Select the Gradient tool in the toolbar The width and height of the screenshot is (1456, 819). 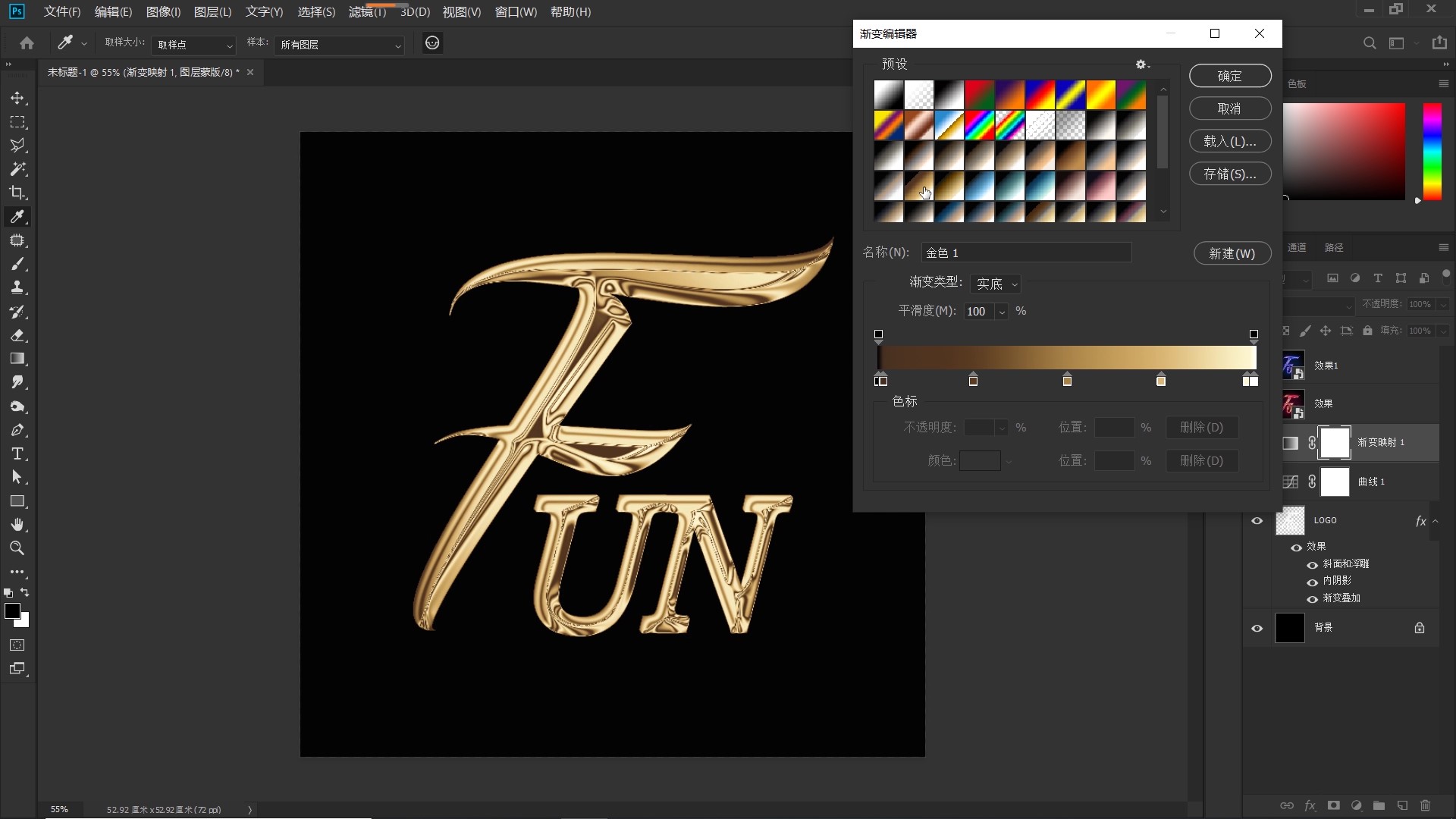click(x=17, y=359)
